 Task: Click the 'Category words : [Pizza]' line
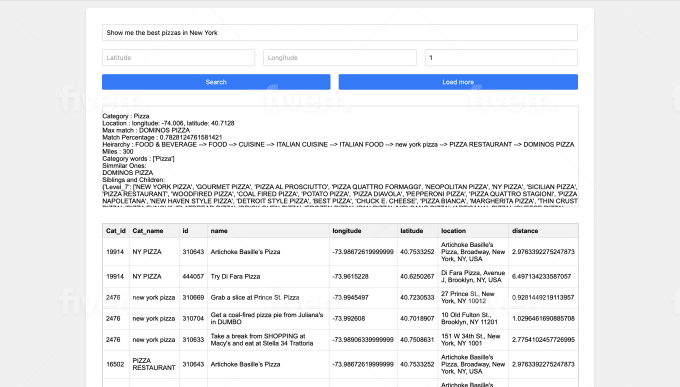coord(138,159)
